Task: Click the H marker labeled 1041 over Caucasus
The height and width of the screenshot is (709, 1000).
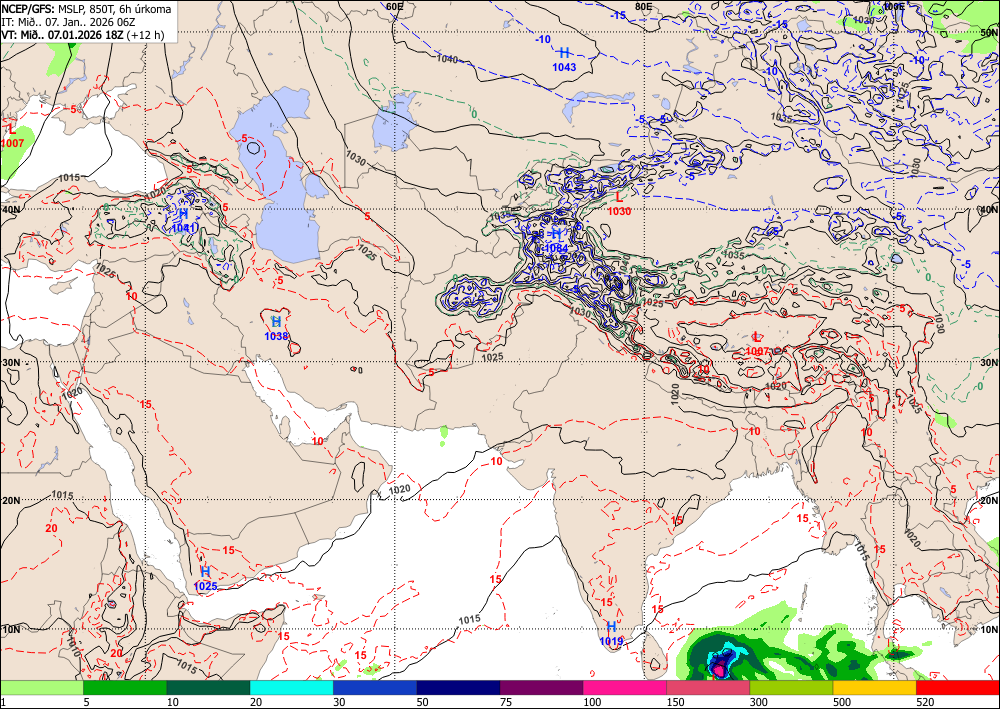Action: click(183, 214)
